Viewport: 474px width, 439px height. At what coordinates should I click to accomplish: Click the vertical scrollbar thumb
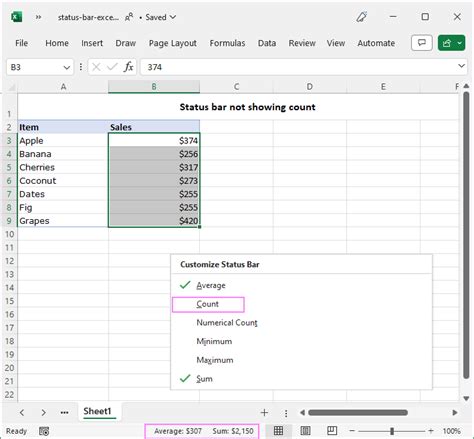466,235
